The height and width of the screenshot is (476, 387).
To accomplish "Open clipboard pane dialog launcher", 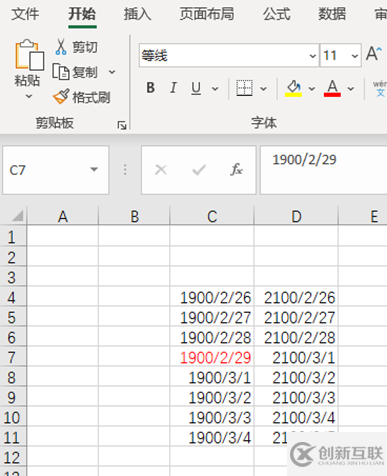I will pos(122,125).
